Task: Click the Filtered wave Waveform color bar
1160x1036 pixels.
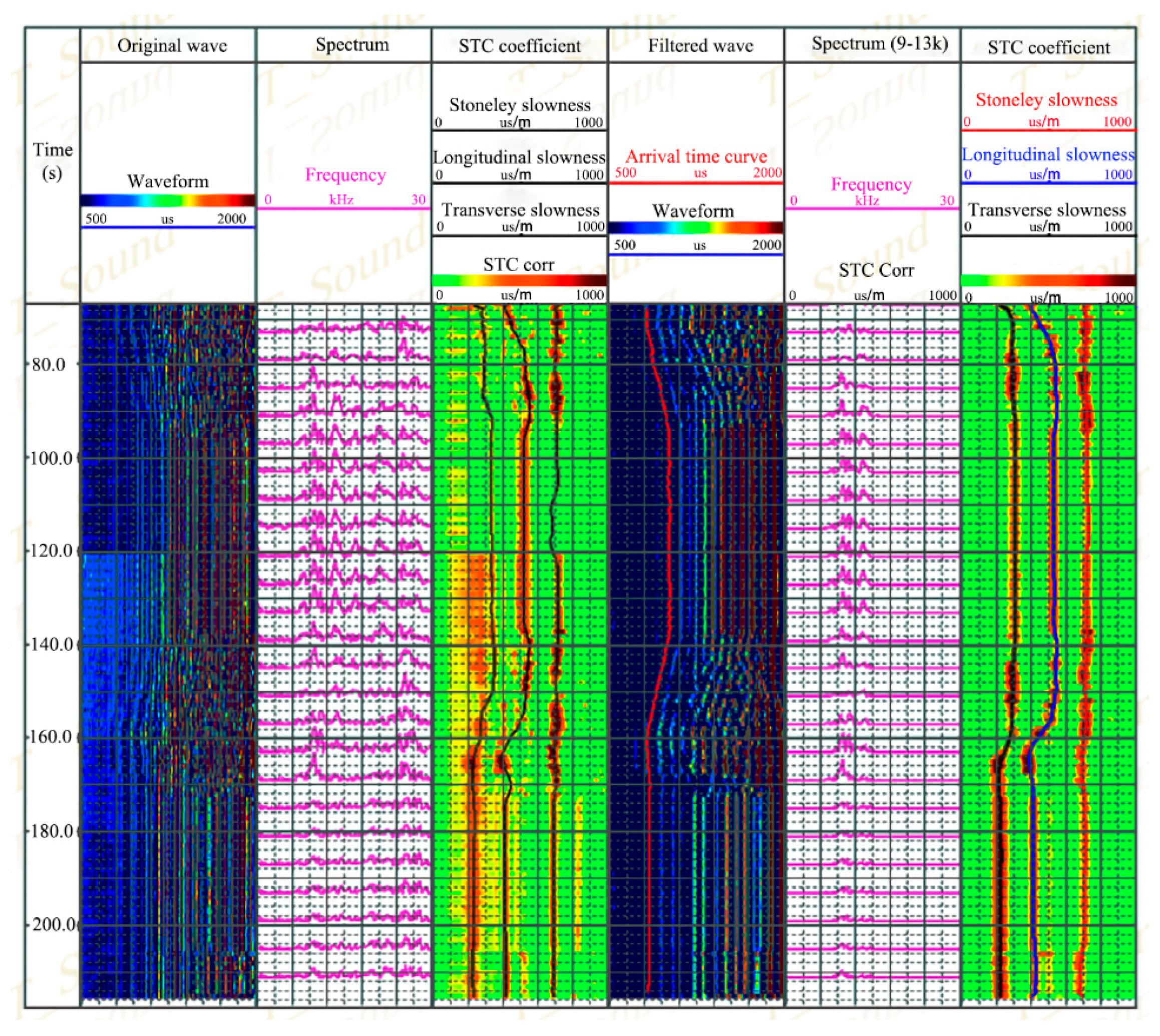Action: [695, 228]
